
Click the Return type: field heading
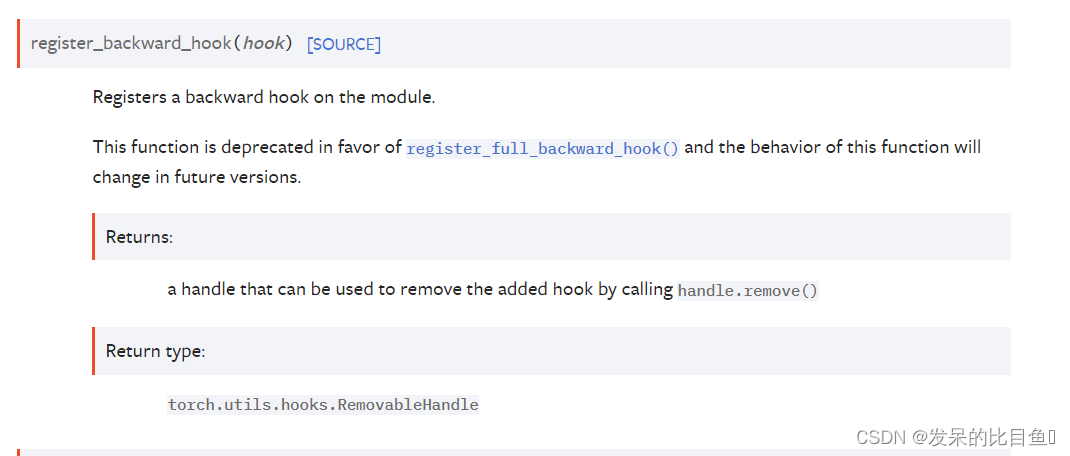(x=156, y=352)
